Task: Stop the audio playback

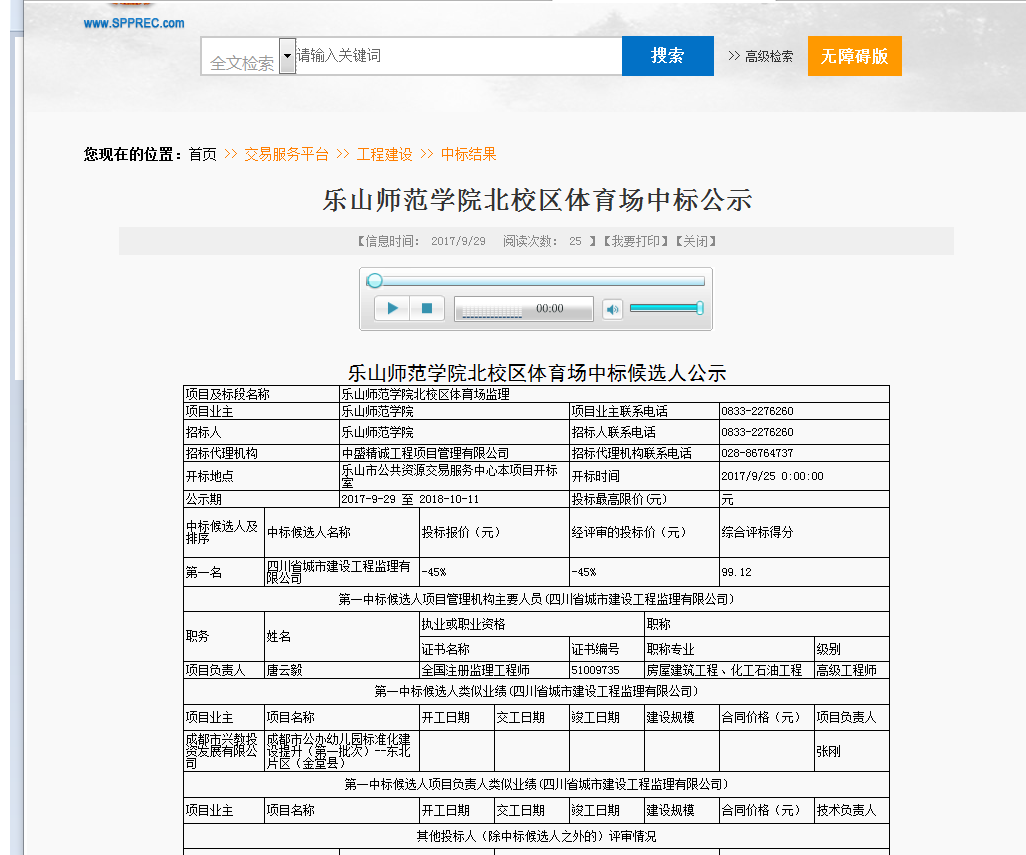Action: [x=427, y=309]
